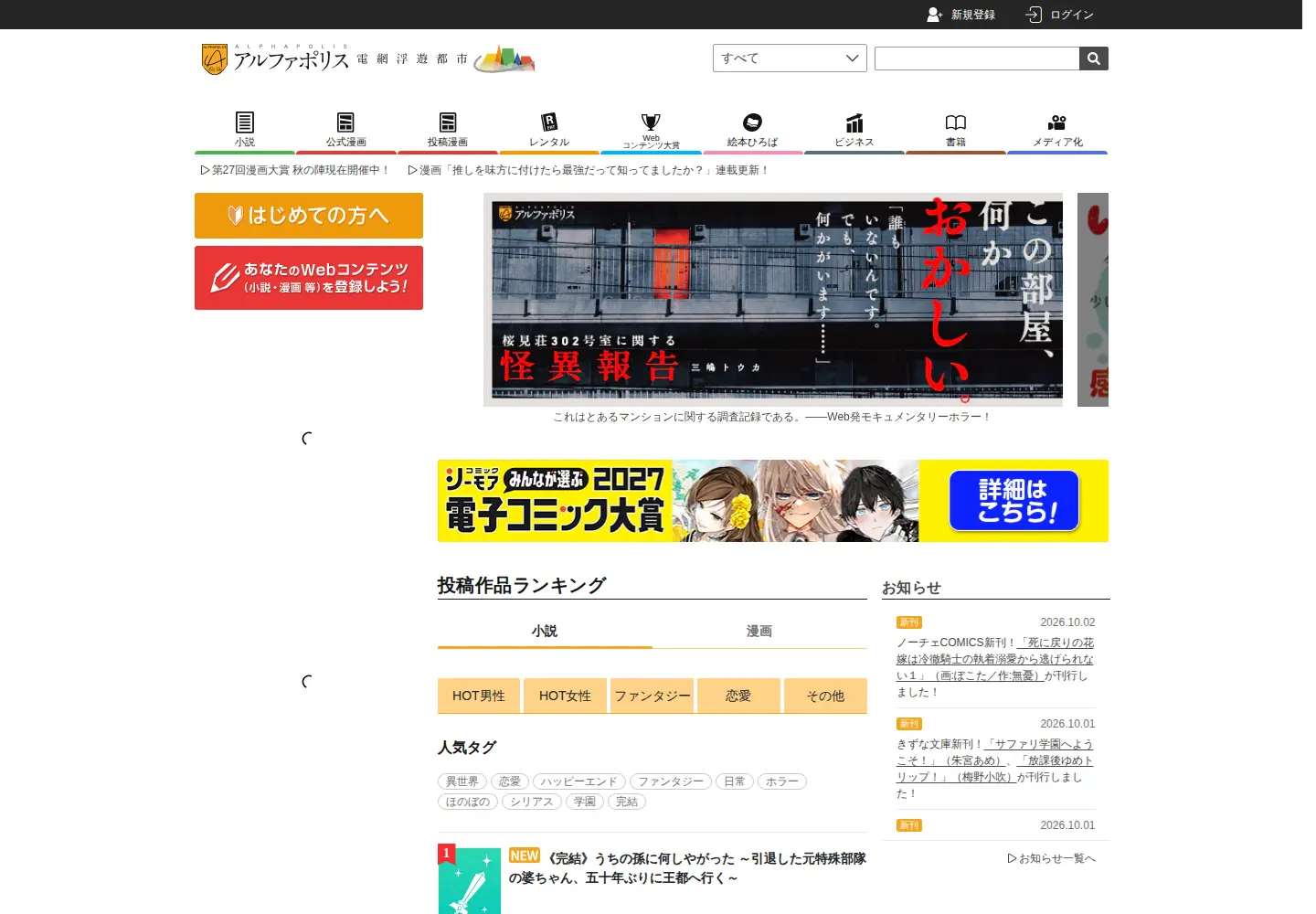This screenshot has width=1316, height=914.
Task: Select the 恋愛 ranking filter
Action: [x=738, y=696]
